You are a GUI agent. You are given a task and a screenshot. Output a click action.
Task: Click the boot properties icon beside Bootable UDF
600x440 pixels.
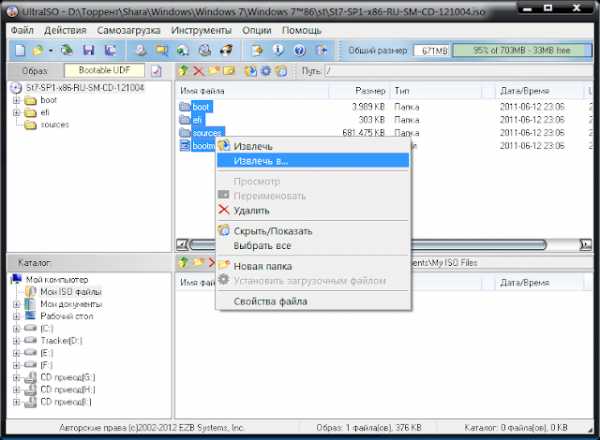tap(155, 71)
